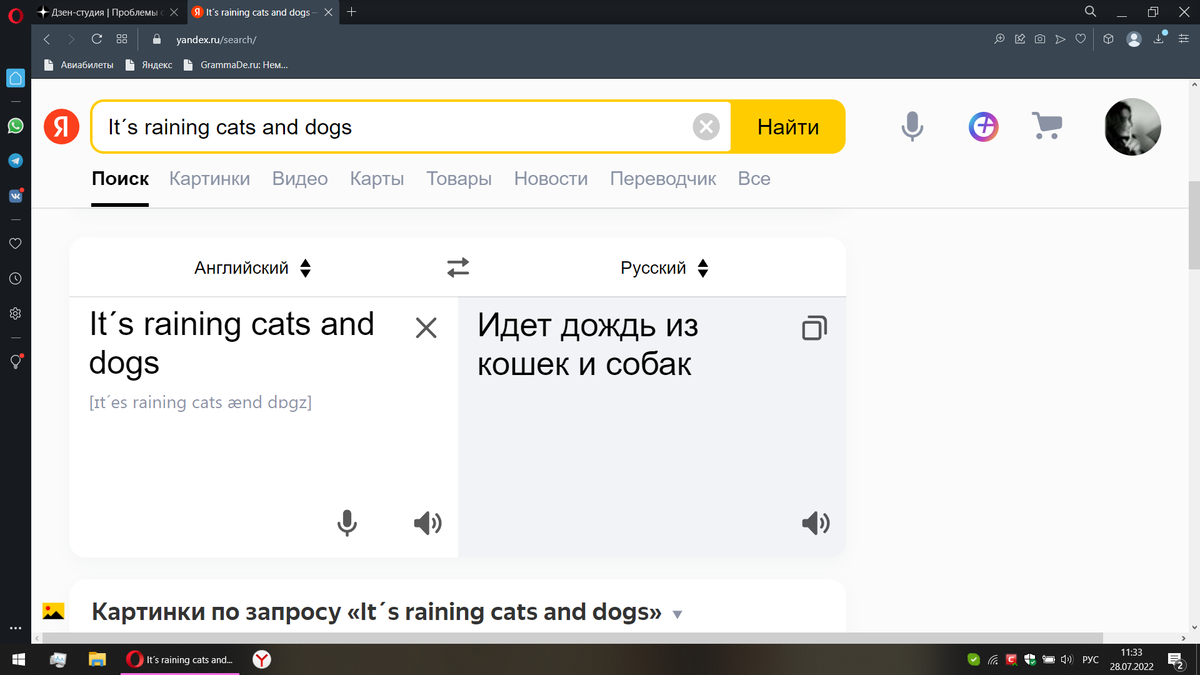Swap translation direction with the arrows
The width and height of the screenshot is (1200, 675).
click(458, 267)
